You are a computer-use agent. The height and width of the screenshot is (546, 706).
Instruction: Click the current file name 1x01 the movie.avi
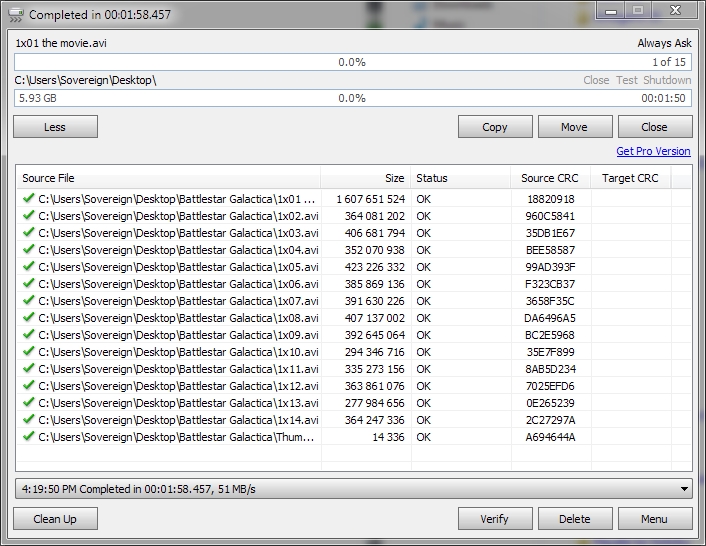click(x=61, y=43)
